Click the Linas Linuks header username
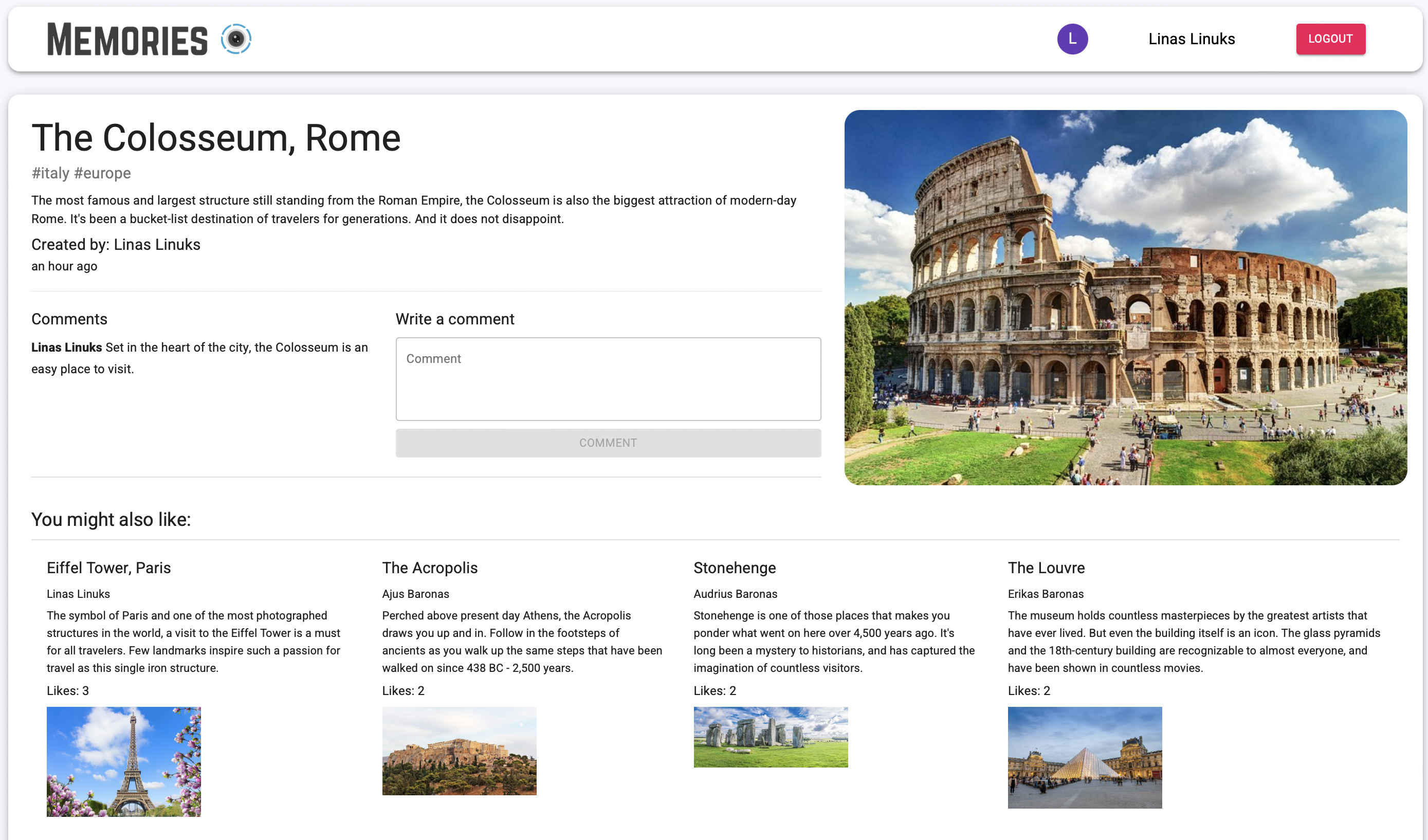The height and width of the screenshot is (840, 1428). (x=1191, y=39)
